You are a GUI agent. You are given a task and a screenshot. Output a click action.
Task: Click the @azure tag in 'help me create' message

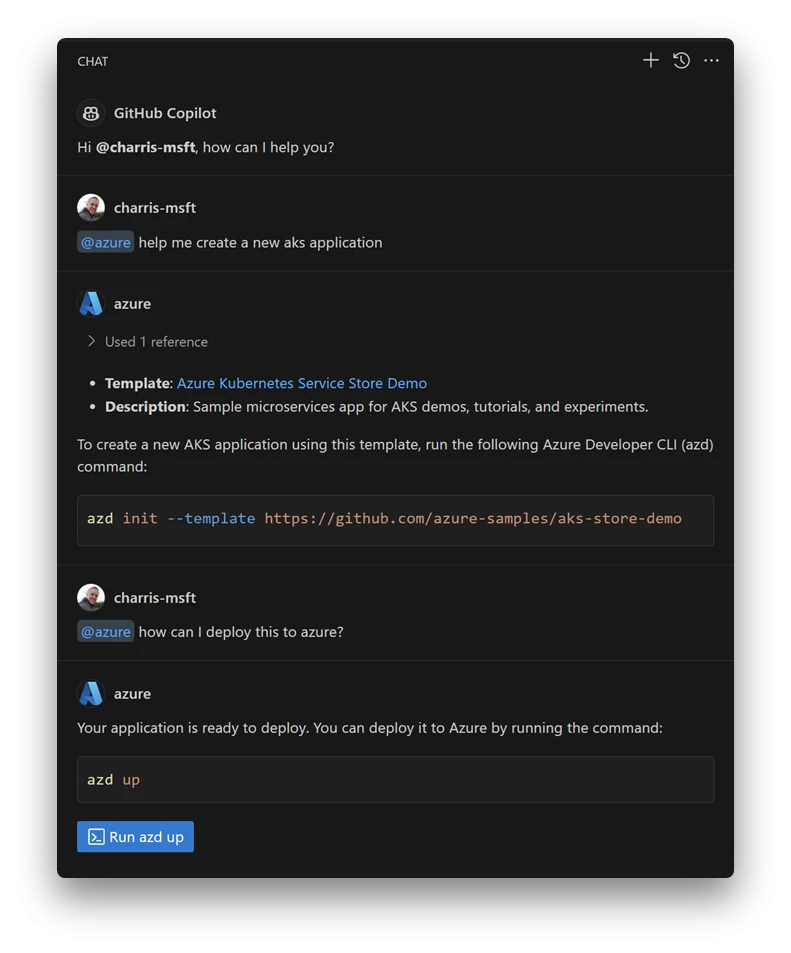coord(105,243)
